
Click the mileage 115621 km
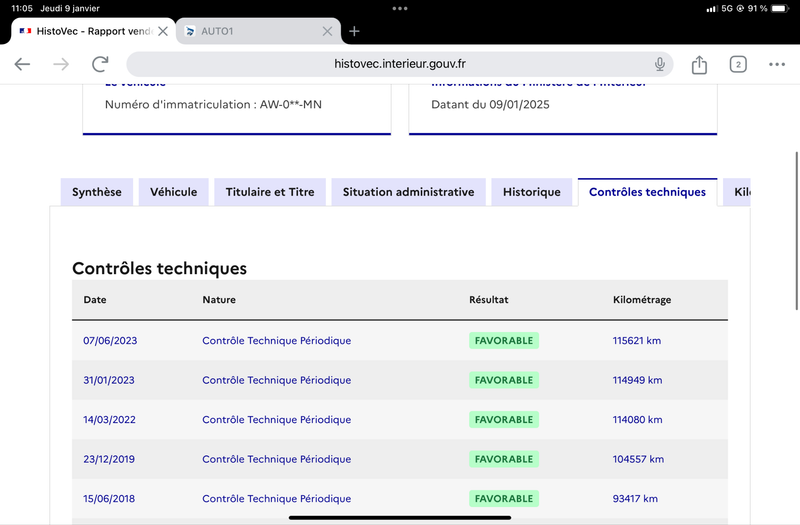[x=637, y=340]
